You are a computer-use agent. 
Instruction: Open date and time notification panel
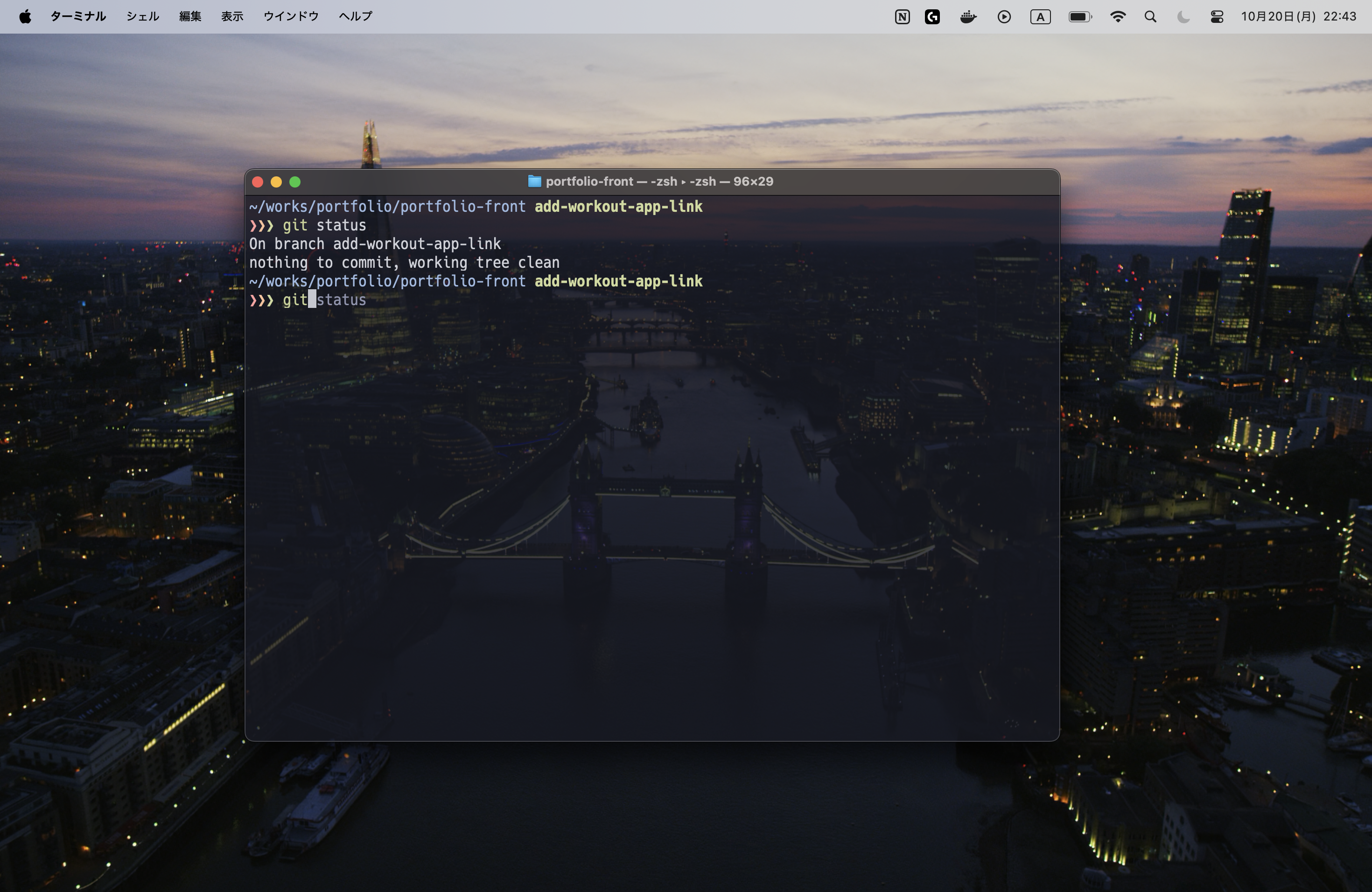pos(1298,17)
